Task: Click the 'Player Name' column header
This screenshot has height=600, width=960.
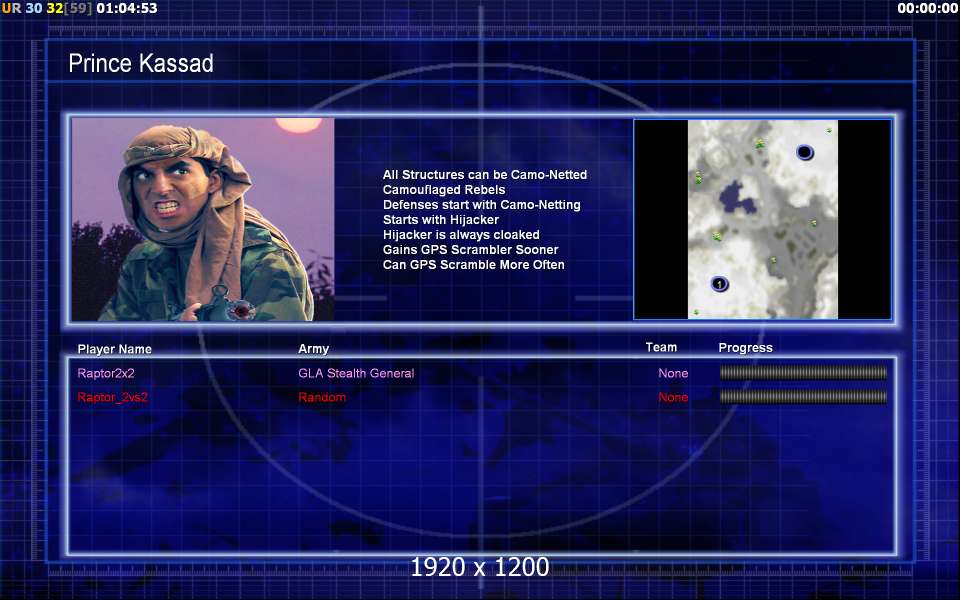Action: tap(114, 349)
